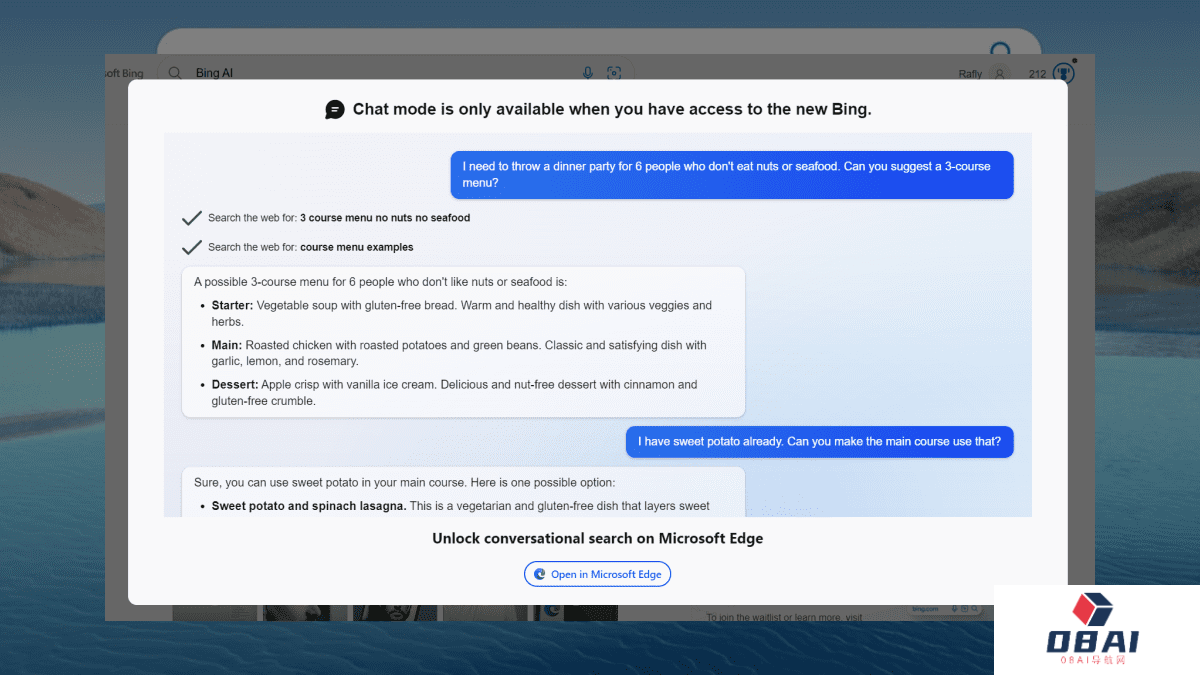Select the sweet potato user message bubble
The height and width of the screenshot is (675, 1200).
click(x=819, y=442)
